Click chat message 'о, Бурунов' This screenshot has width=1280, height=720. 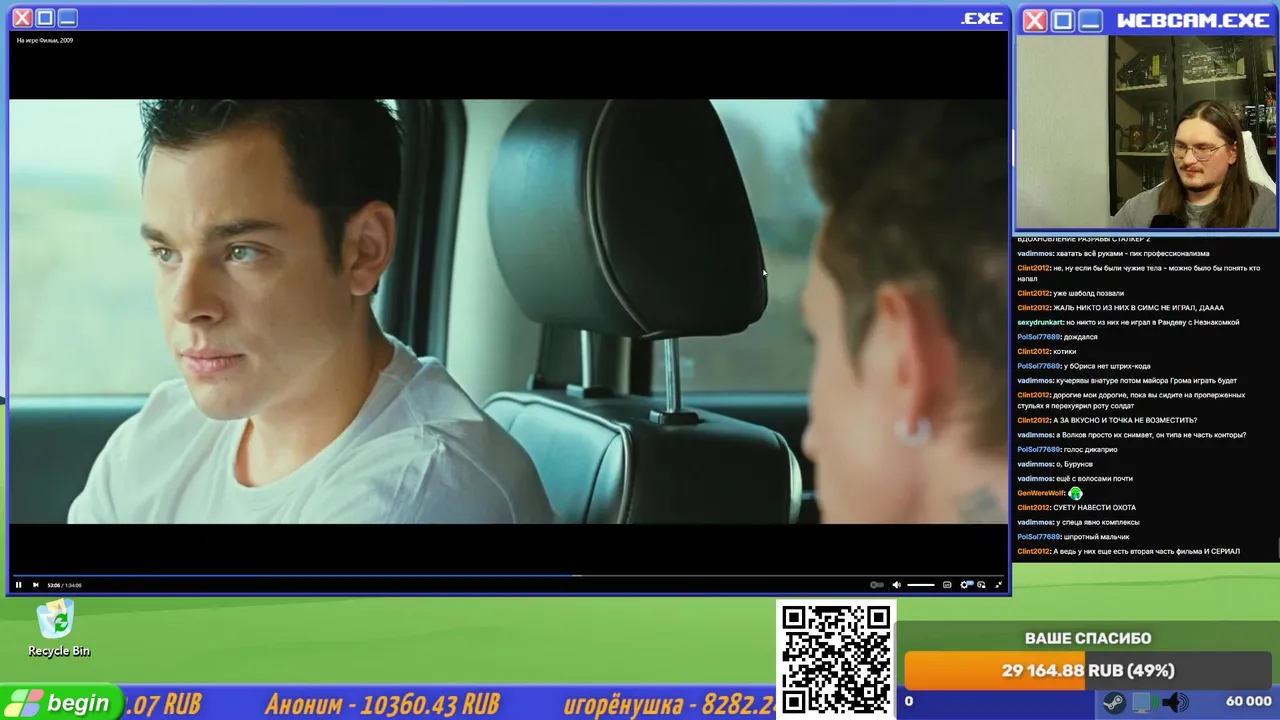(1075, 464)
